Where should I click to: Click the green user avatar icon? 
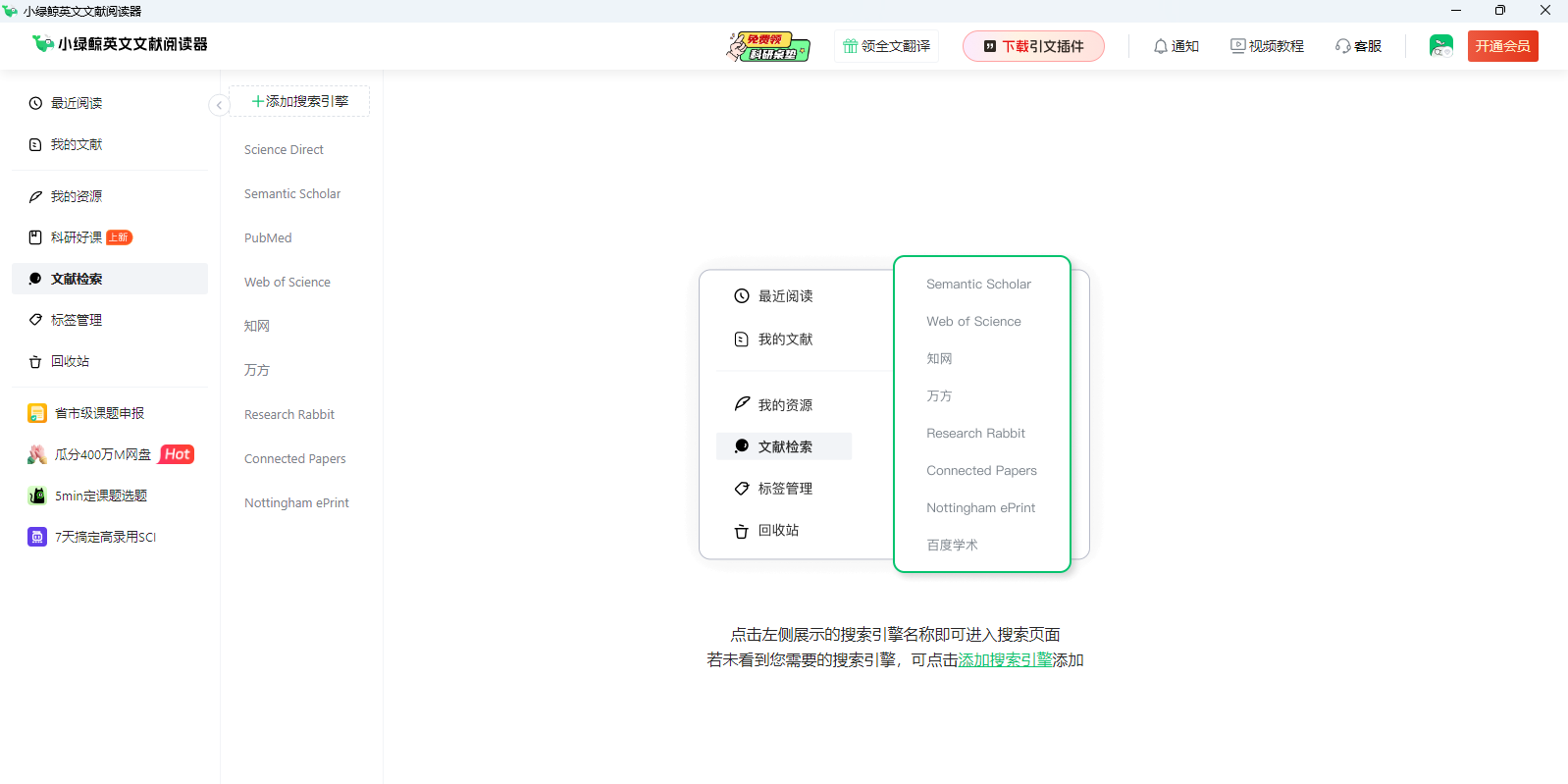[x=1441, y=46]
